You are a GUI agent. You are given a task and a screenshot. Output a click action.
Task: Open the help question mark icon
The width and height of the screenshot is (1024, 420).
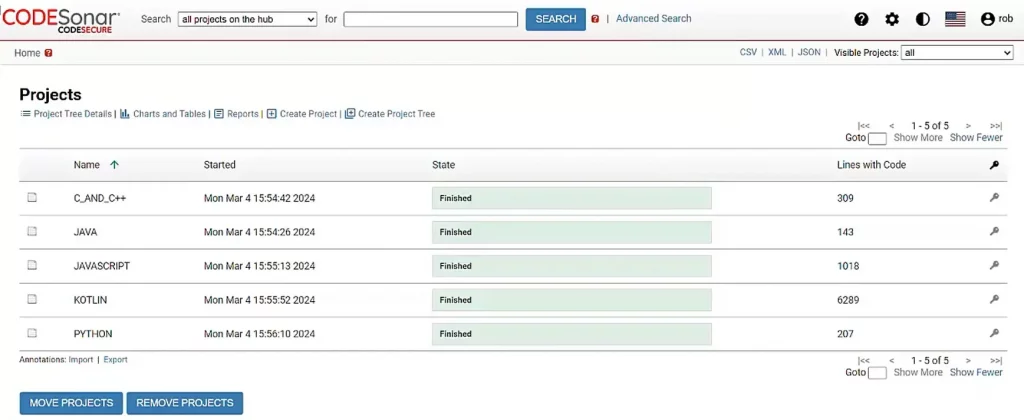click(x=861, y=19)
